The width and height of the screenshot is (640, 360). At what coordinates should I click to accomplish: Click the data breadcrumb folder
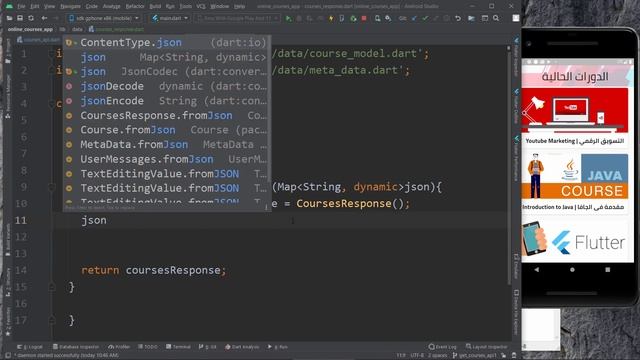coord(77,29)
